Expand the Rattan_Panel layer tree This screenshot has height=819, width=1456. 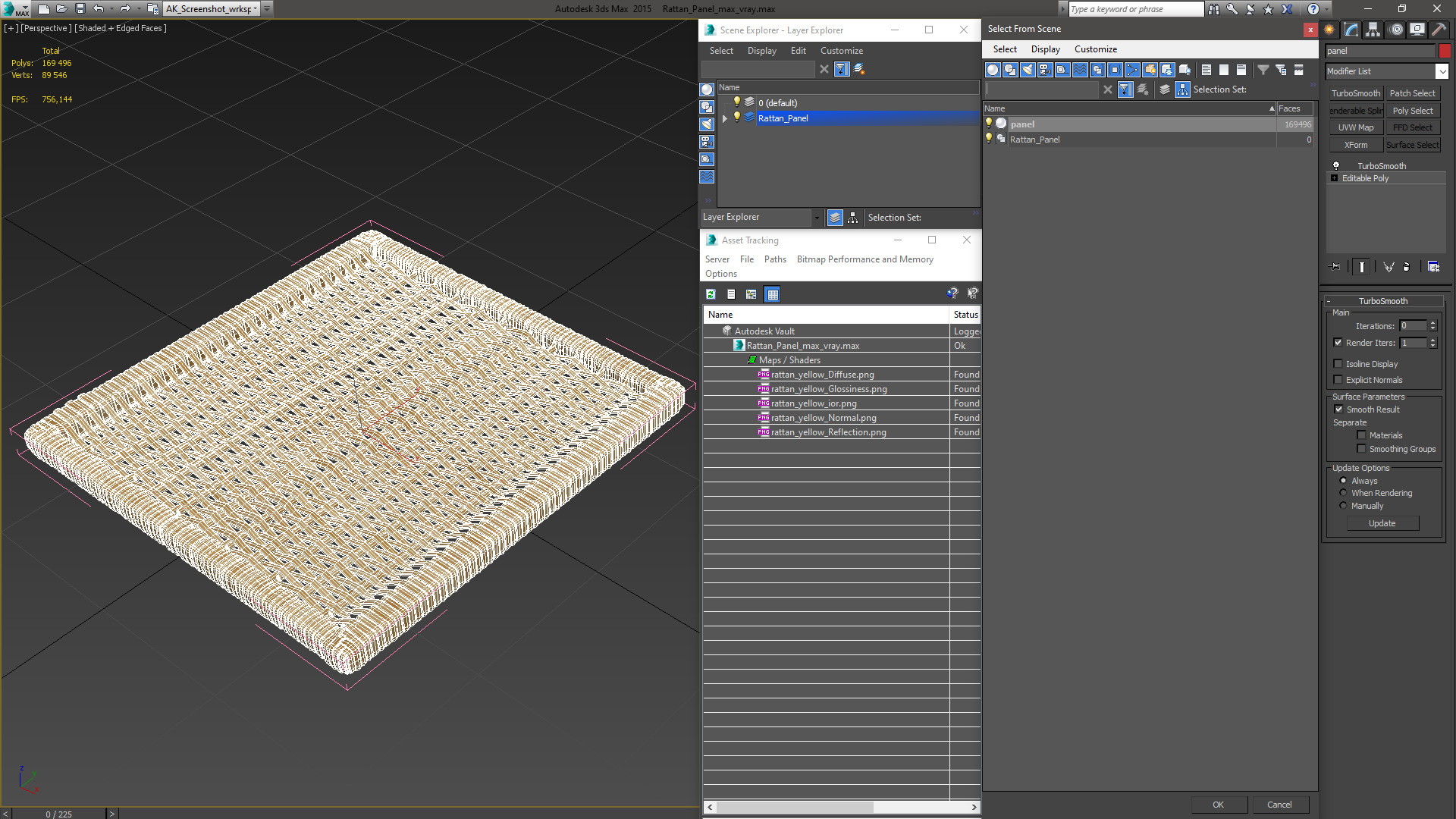coord(724,118)
